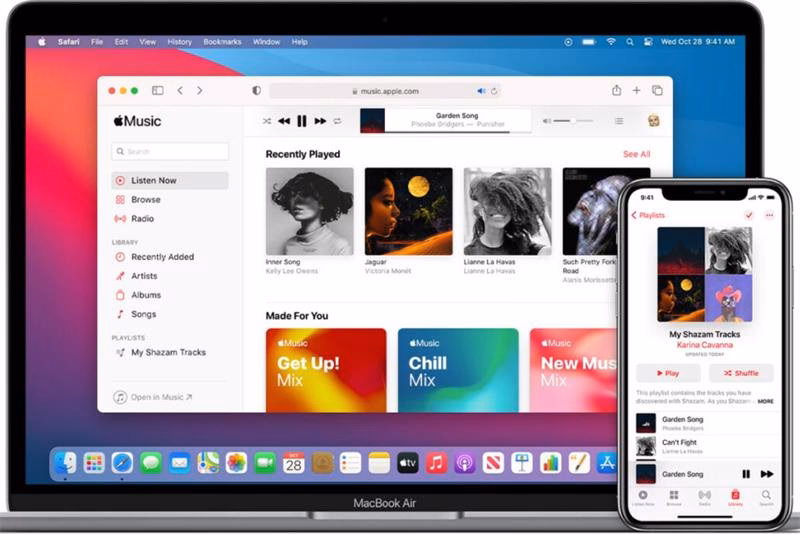
Task: Open the Get Up! Mix card
Action: click(x=326, y=370)
